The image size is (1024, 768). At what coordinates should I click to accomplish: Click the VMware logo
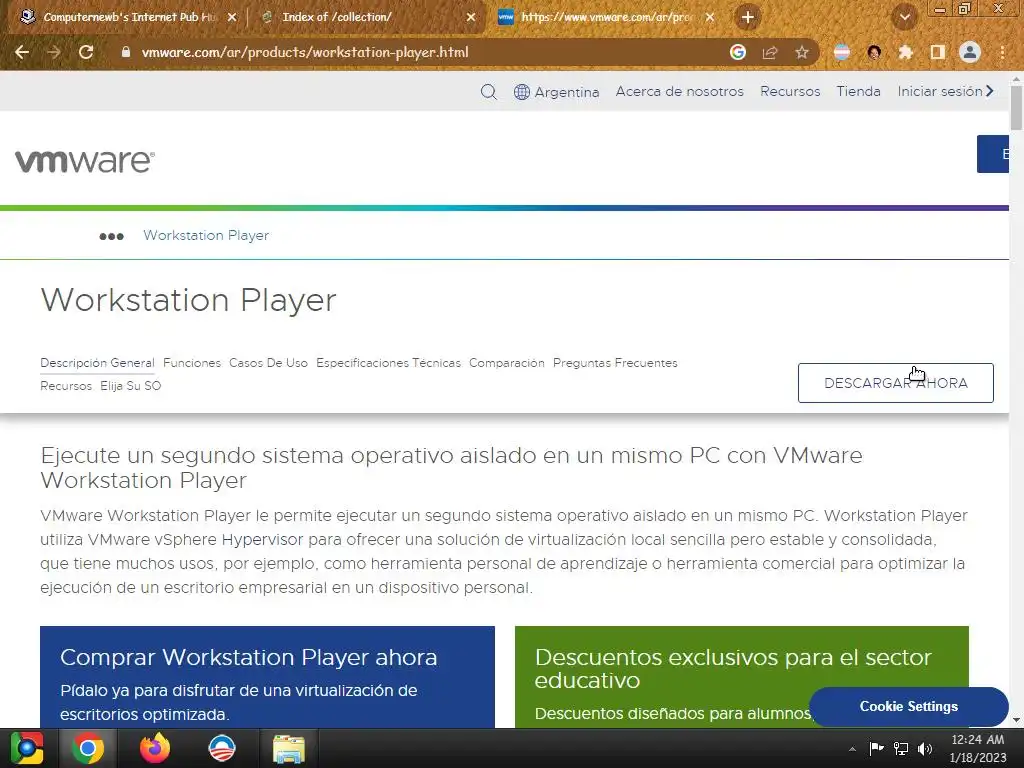pyautogui.click(x=85, y=161)
